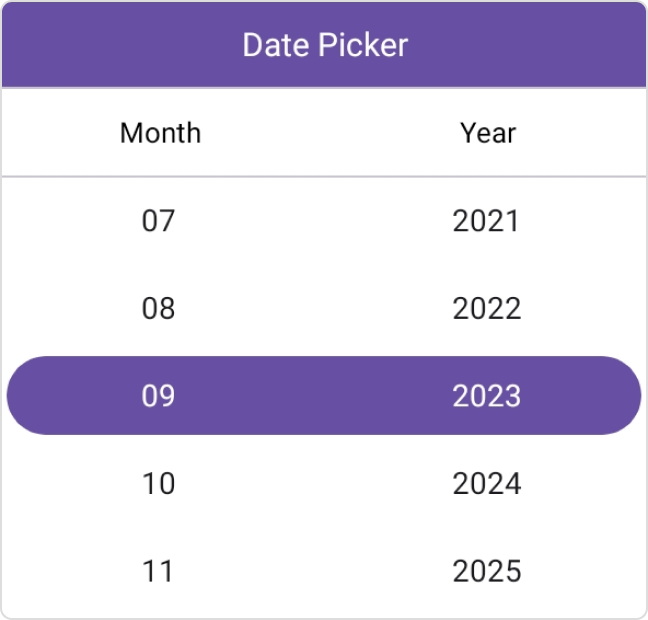Viewport: 648px width, 620px height.
Task: Click the divider line below the column headers
Action: 324,177
